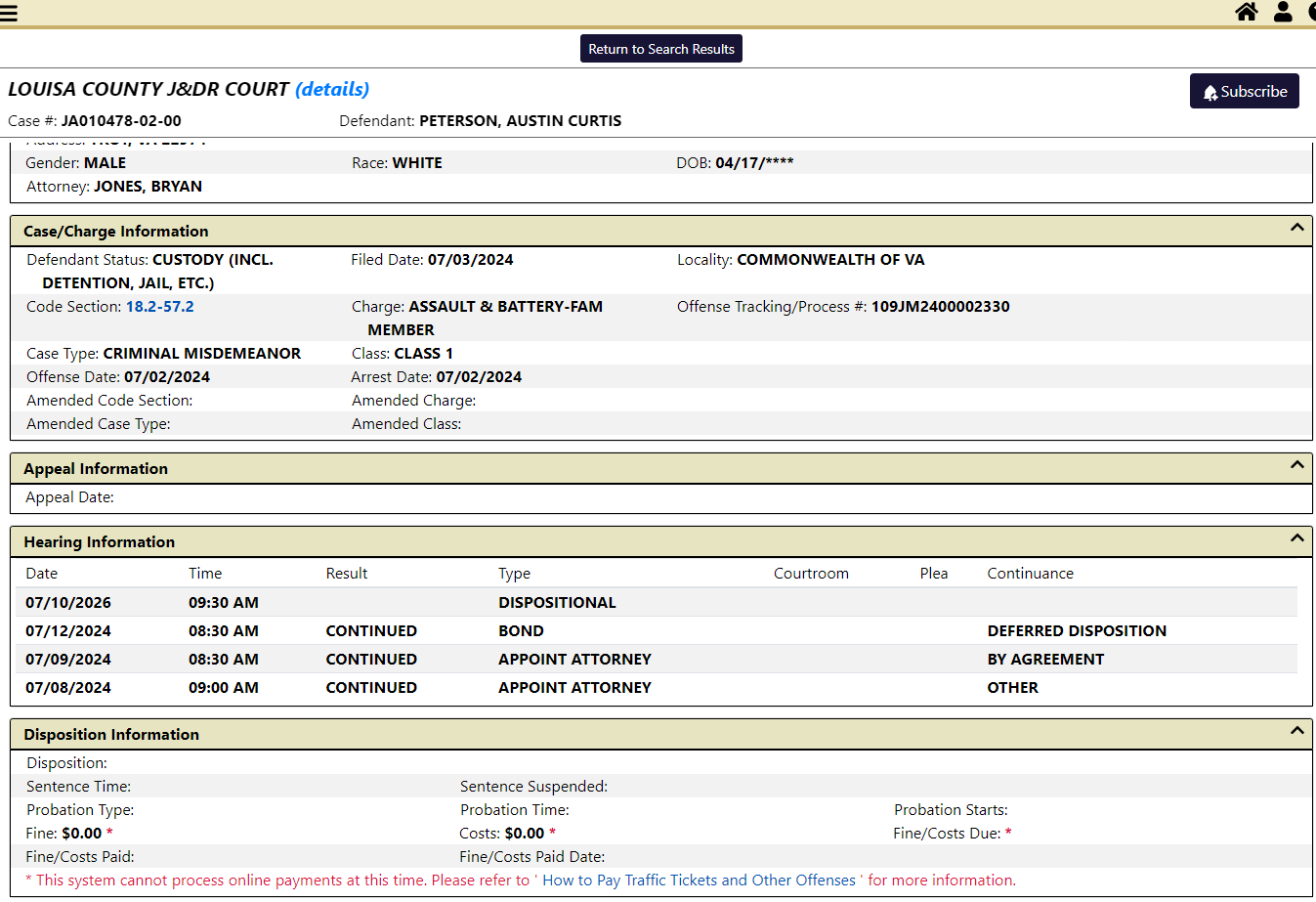Click defendant name PETERSON, AUSTIN CURTIS

tap(521, 121)
